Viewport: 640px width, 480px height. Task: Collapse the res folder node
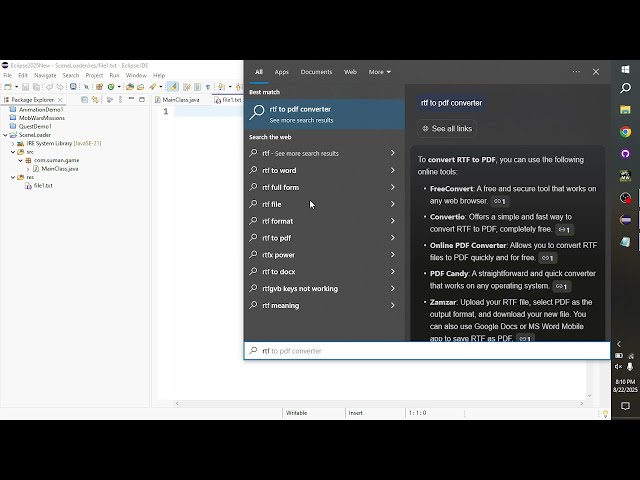(13, 177)
